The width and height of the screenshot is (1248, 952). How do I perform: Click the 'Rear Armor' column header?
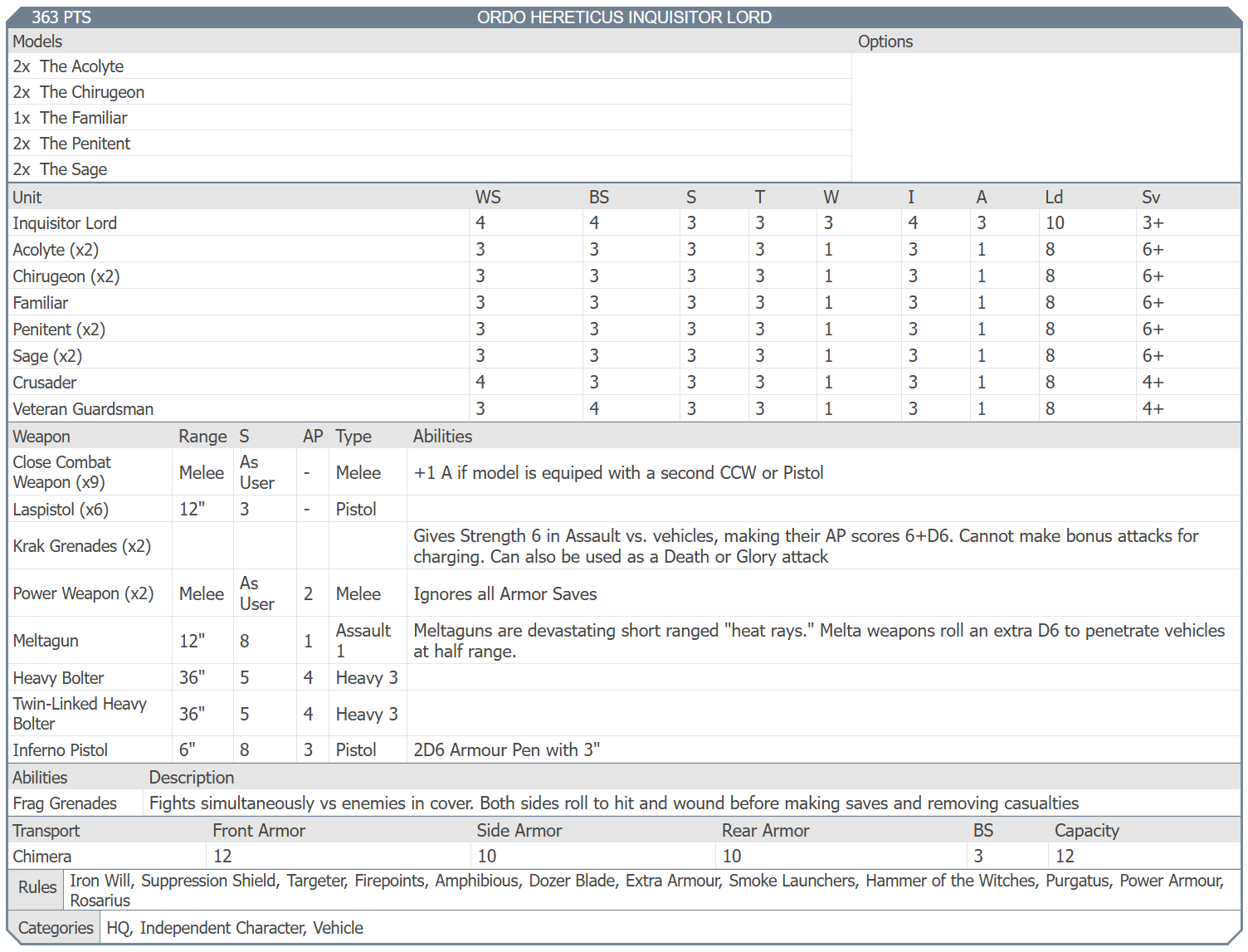coord(765,831)
